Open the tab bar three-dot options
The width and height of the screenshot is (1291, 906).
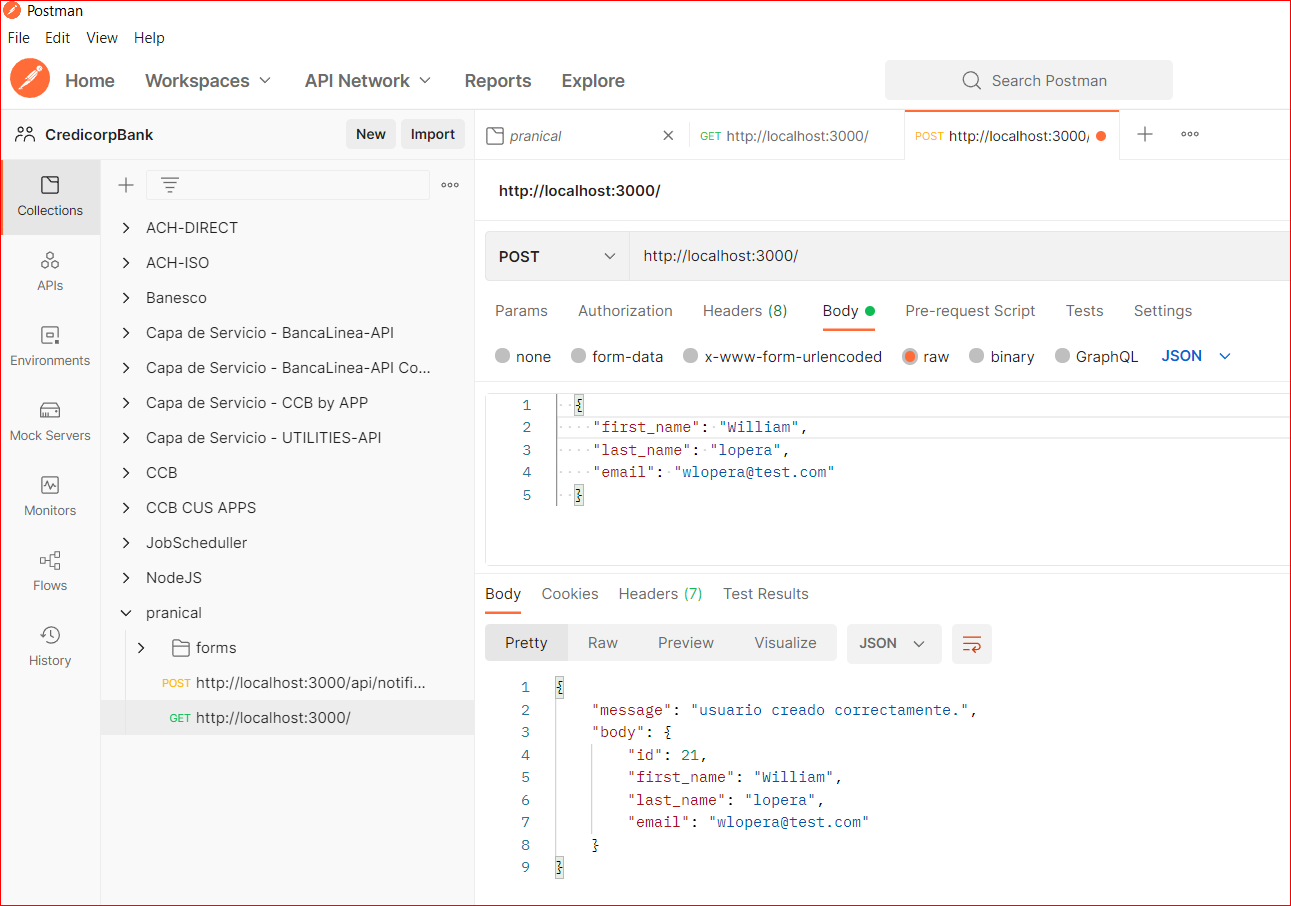point(1190,134)
